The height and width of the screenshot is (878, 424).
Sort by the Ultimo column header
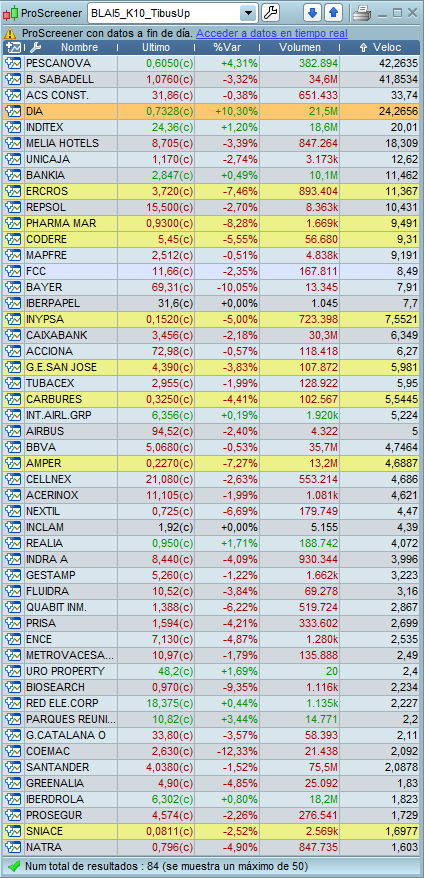click(x=156, y=48)
